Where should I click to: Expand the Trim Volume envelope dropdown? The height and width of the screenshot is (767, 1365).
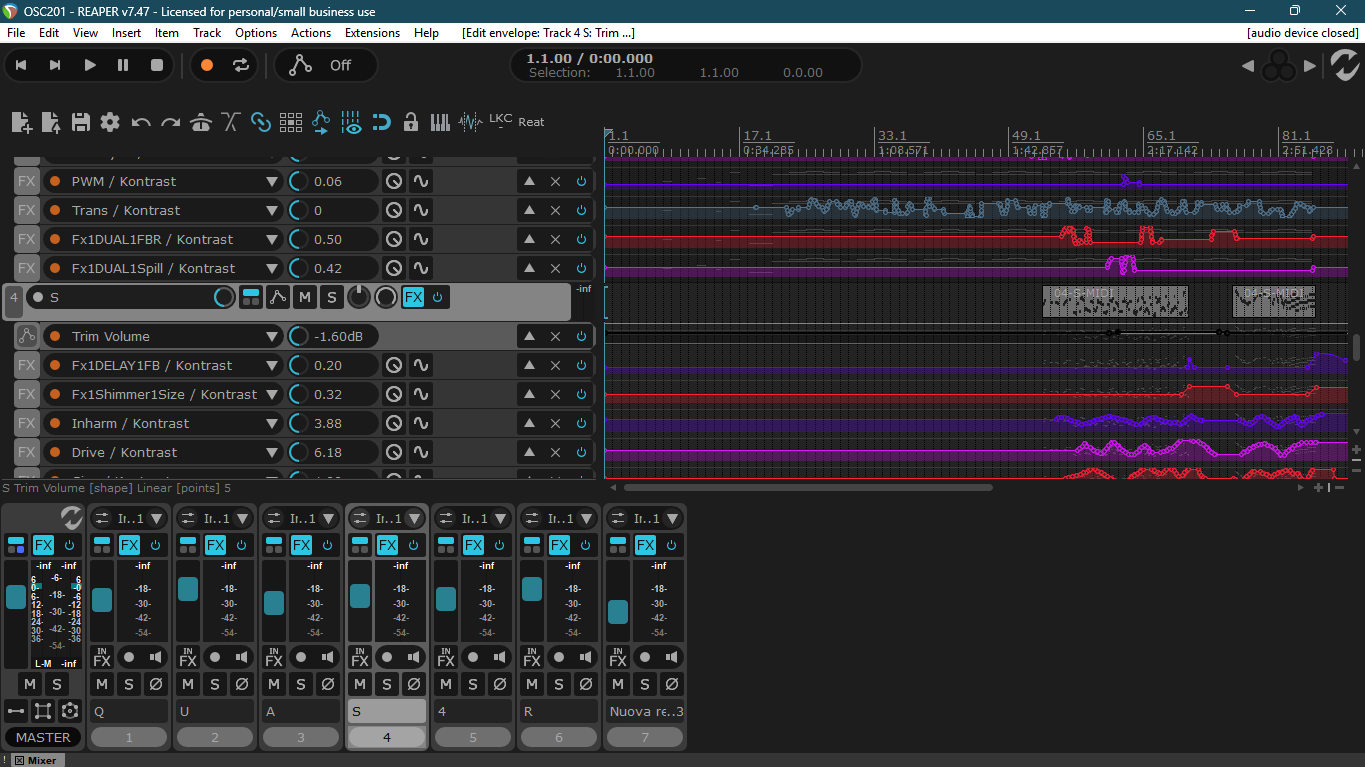tap(271, 337)
